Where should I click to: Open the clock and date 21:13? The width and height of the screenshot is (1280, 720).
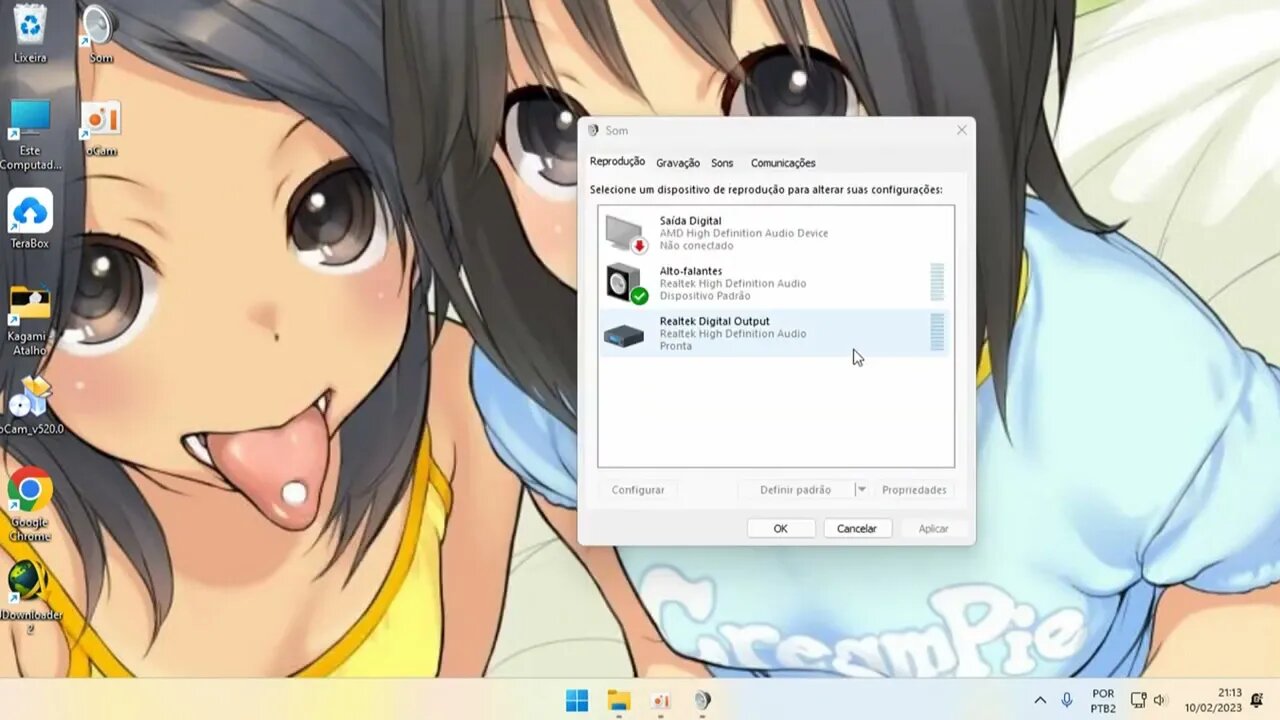pos(1213,701)
